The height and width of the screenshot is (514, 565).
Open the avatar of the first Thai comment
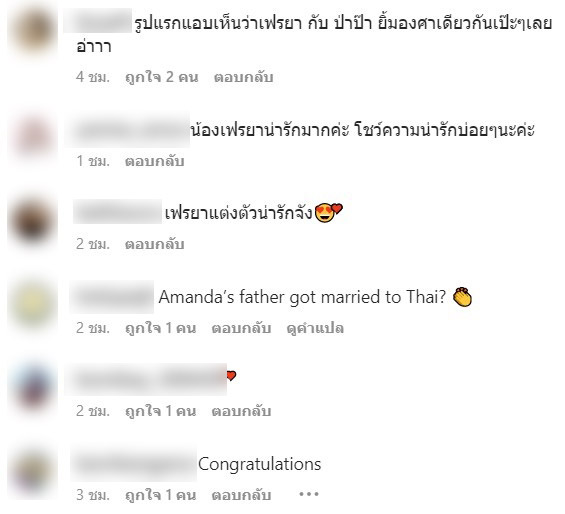32,31
